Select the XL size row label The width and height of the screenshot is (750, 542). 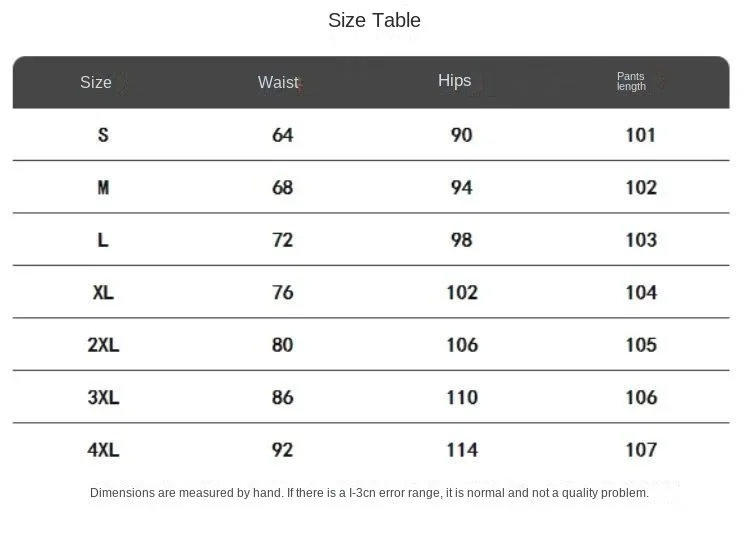click(103, 293)
